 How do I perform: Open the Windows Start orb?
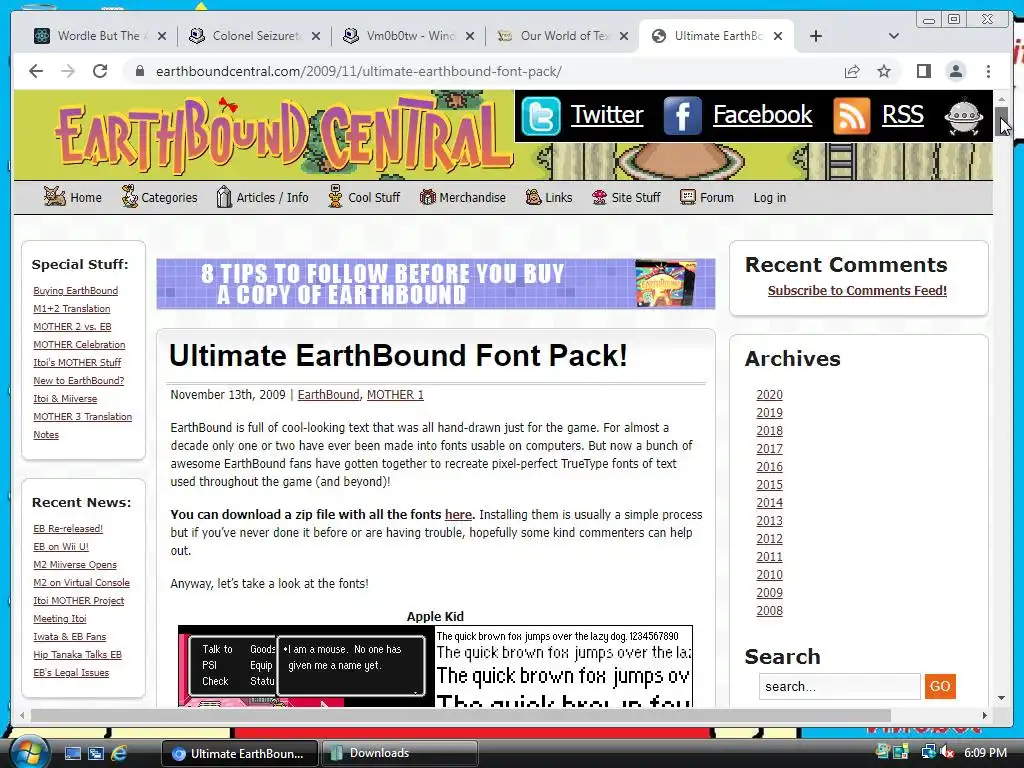click(29, 752)
